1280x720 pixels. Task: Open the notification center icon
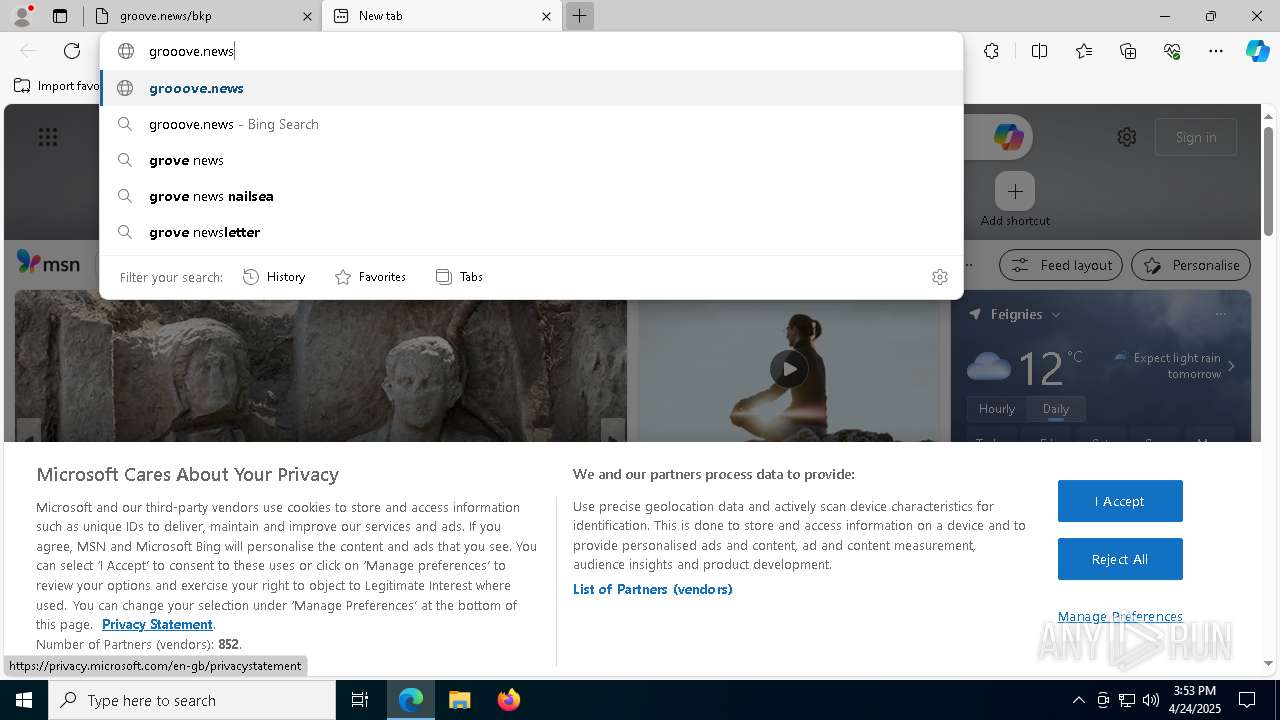[x=1247, y=700]
